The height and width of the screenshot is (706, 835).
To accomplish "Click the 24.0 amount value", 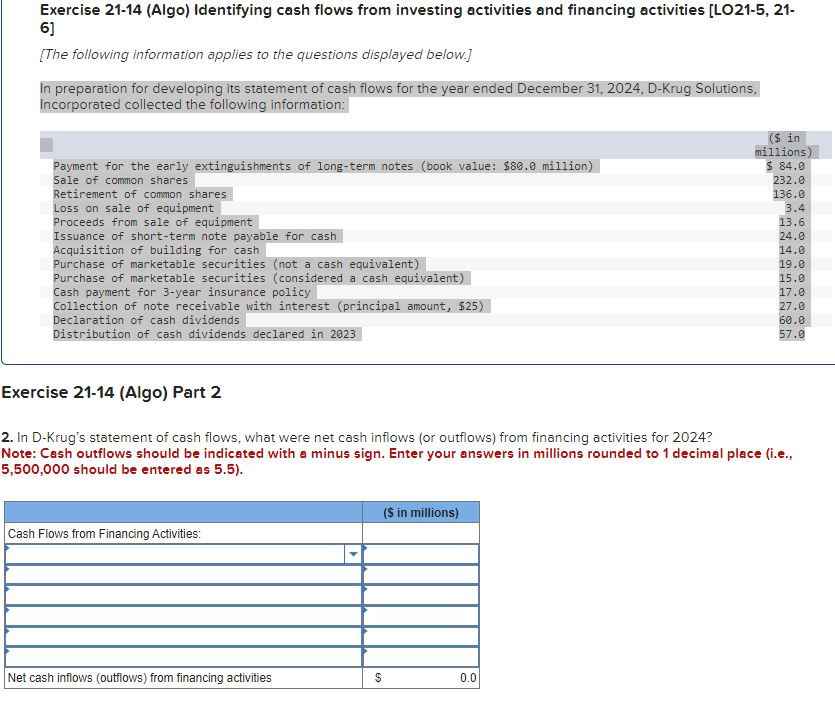I will coord(792,236).
